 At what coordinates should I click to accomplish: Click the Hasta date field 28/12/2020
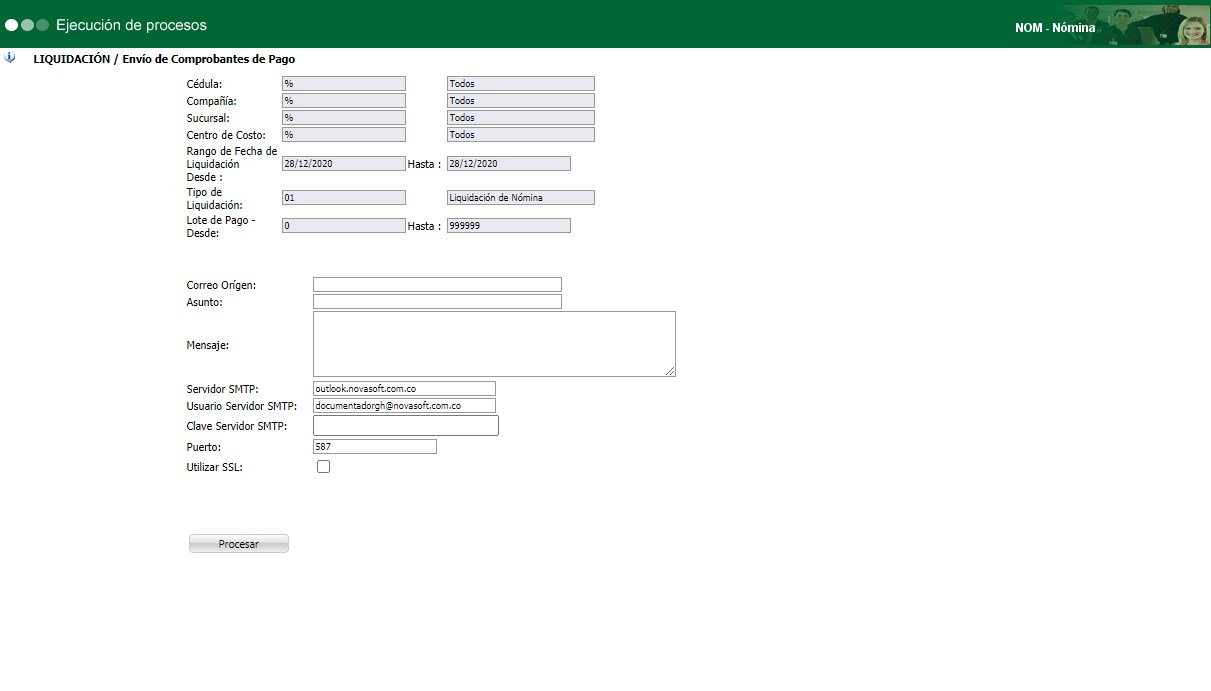point(509,164)
